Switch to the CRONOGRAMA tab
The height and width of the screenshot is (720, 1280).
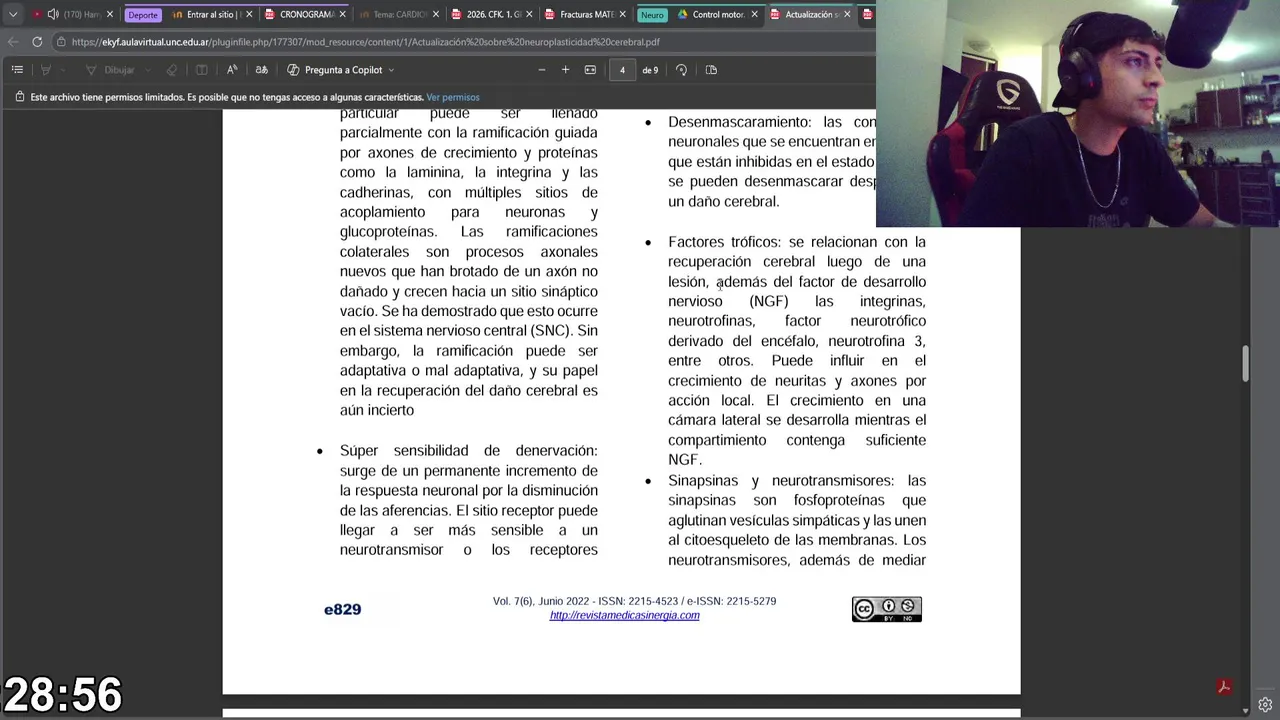click(x=307, y=14)
